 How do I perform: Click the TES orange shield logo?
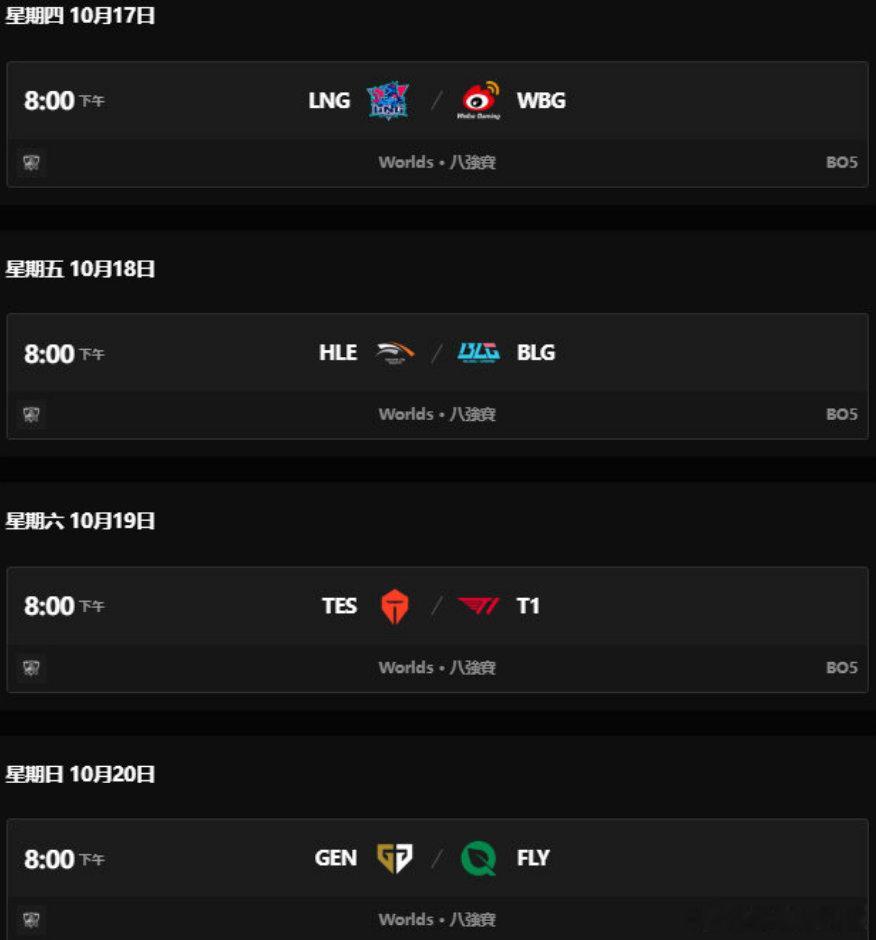coord(395,606)
